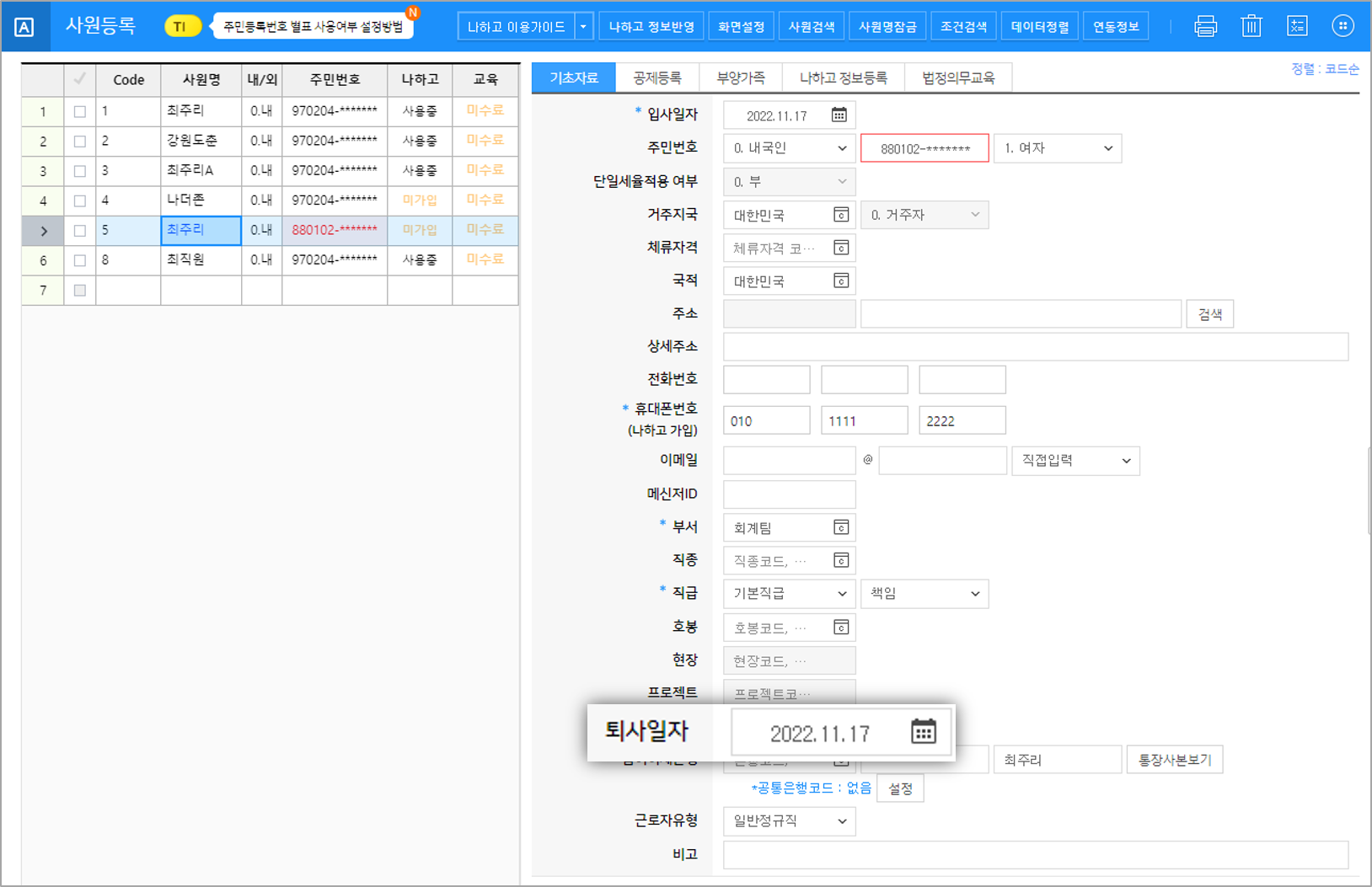
Task: Tick the checkbox for 나더존 row
Action: pos(80,200)
